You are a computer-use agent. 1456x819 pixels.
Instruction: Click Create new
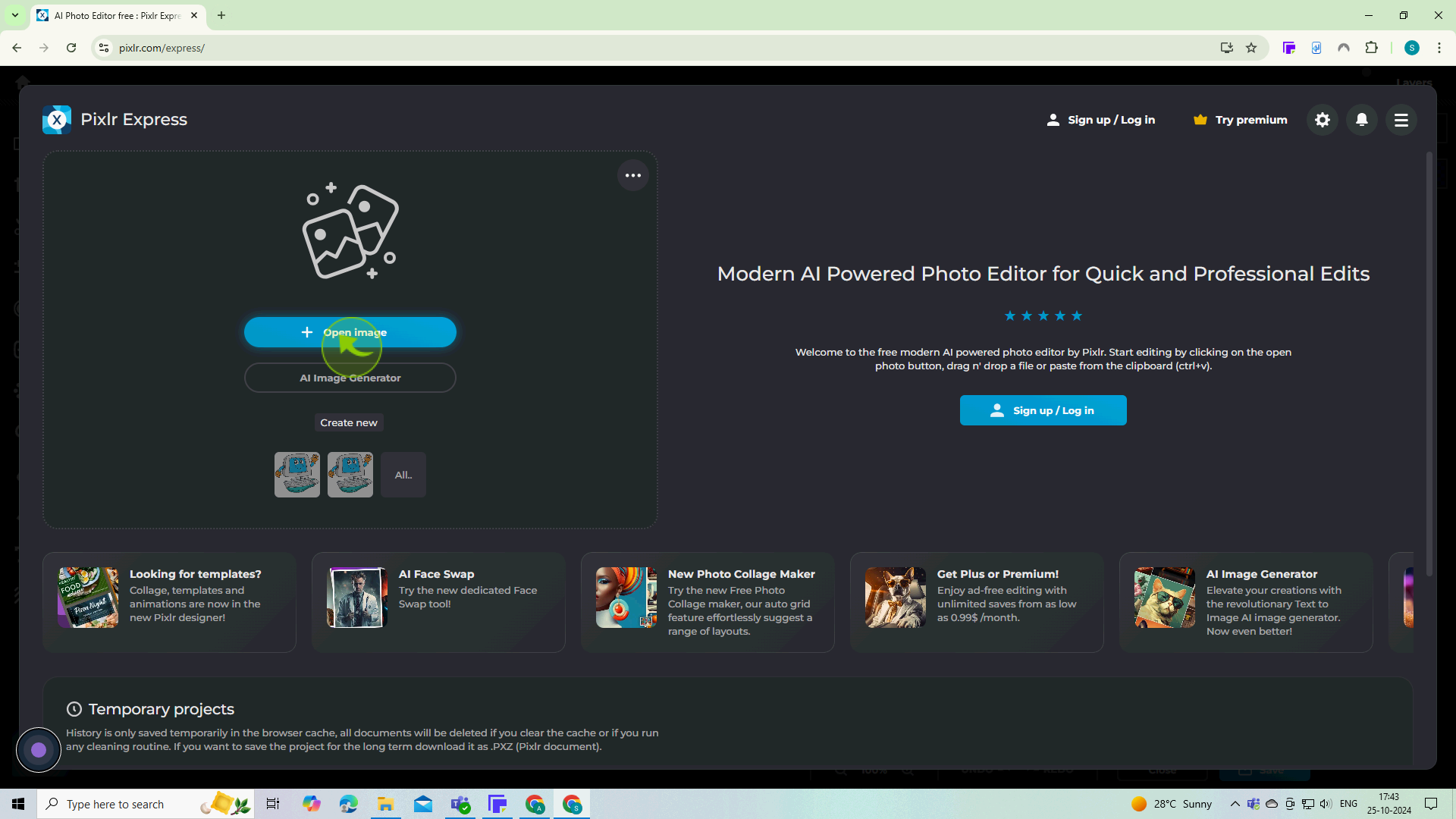point(349,422)
